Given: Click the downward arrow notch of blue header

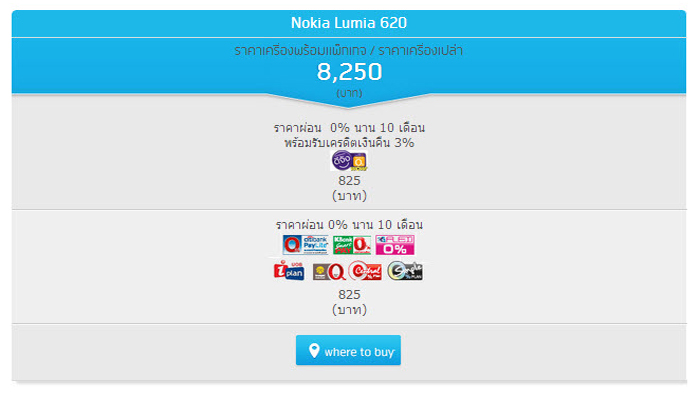Looking at the screenshot, I should point(349,101).
